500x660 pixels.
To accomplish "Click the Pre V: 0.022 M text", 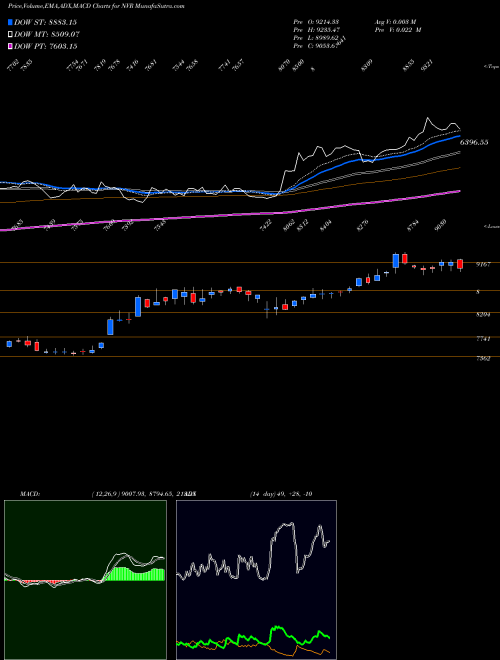I will [x=398, y=30].
